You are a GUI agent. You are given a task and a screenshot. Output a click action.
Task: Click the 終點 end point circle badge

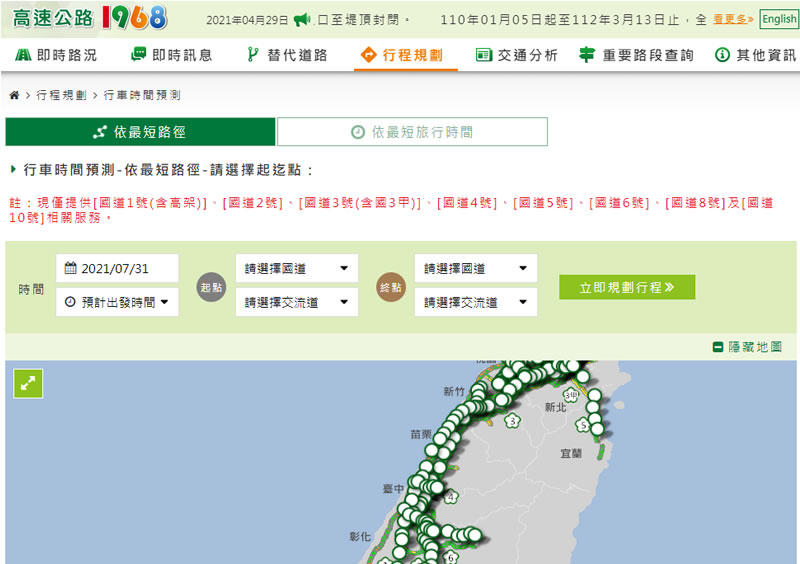coord(391,286)
